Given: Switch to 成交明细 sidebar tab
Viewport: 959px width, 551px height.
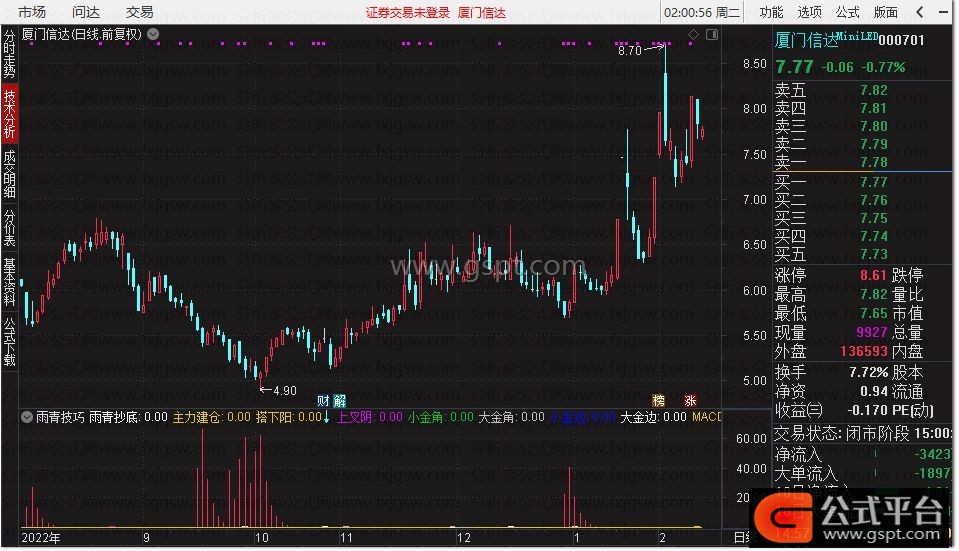Looking at the screenshot, I should (9, 174).
